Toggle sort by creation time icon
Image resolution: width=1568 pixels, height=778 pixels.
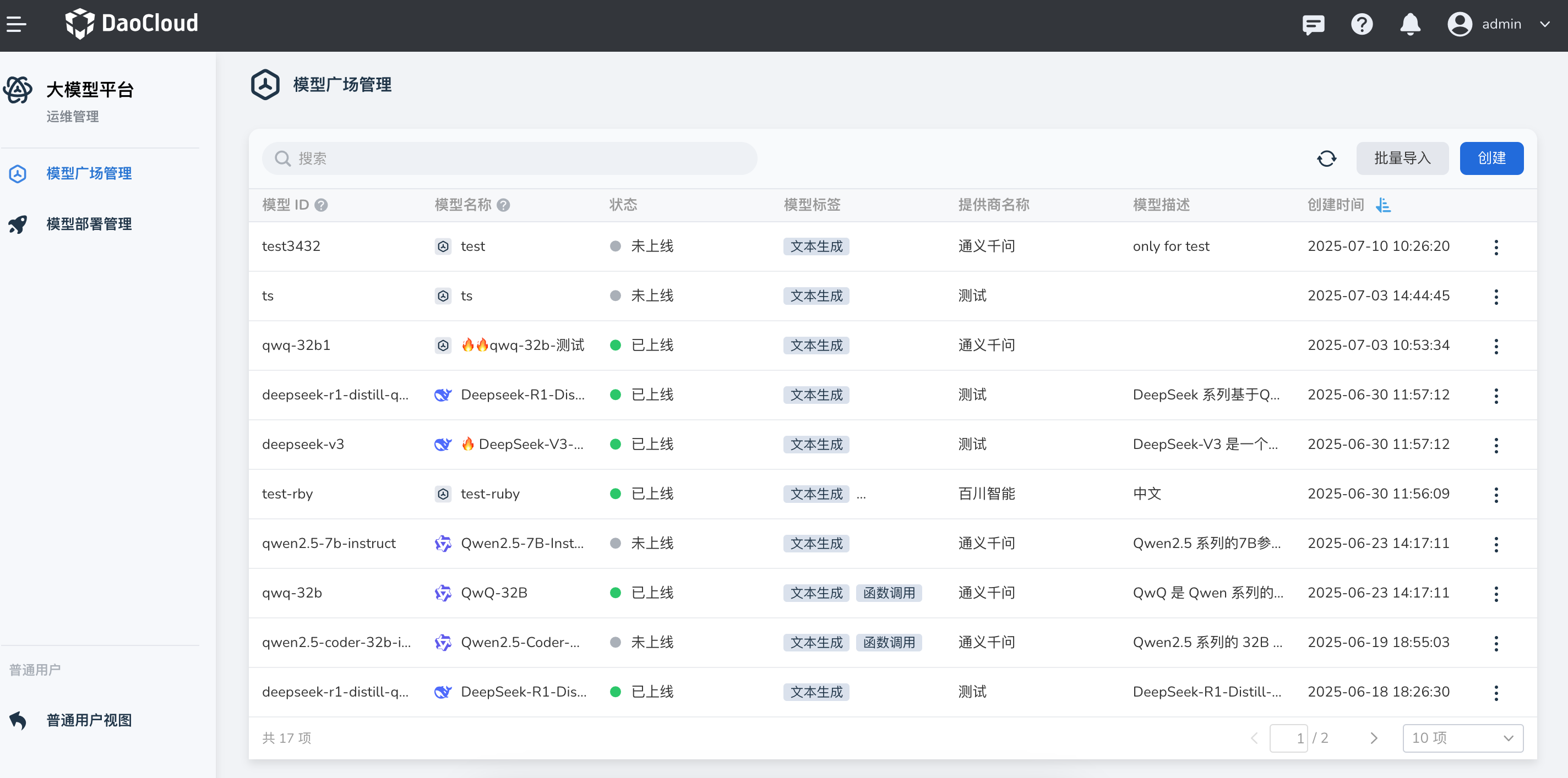click(1383, 205)
